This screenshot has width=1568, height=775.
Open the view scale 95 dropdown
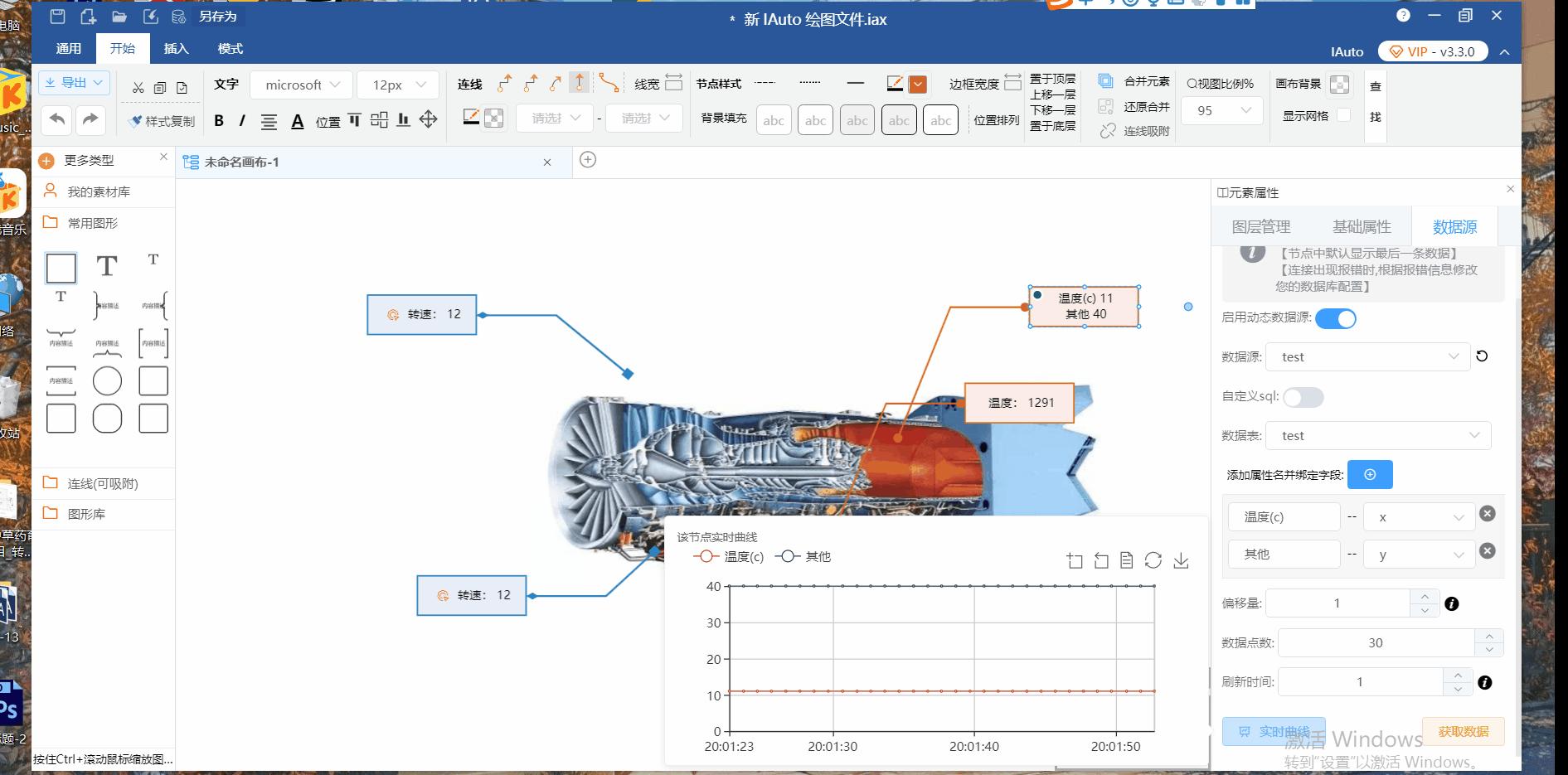coord(1222,111)
